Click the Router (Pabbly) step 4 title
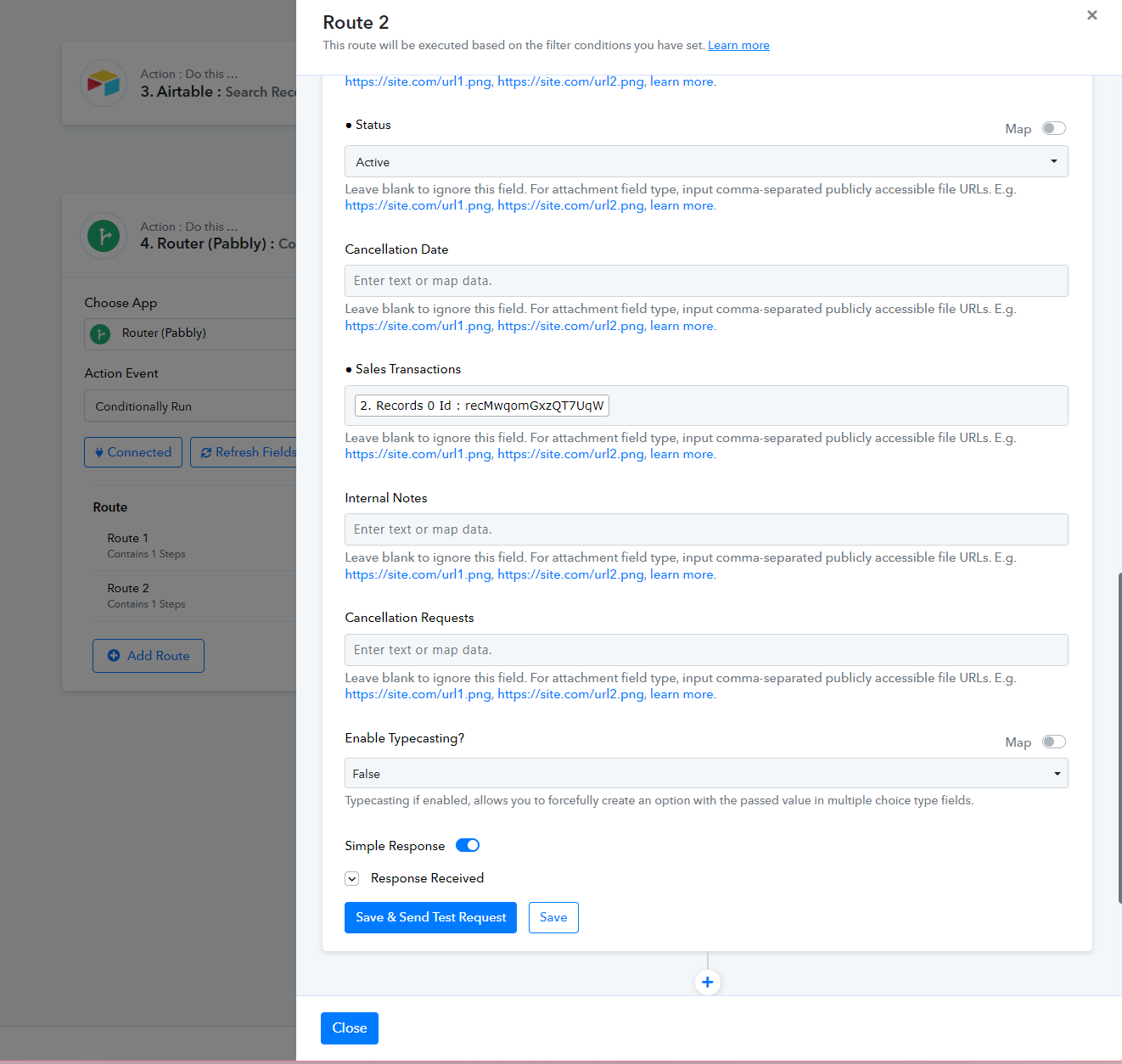This screenshot has width=1122, height=1064. [218, 244]
